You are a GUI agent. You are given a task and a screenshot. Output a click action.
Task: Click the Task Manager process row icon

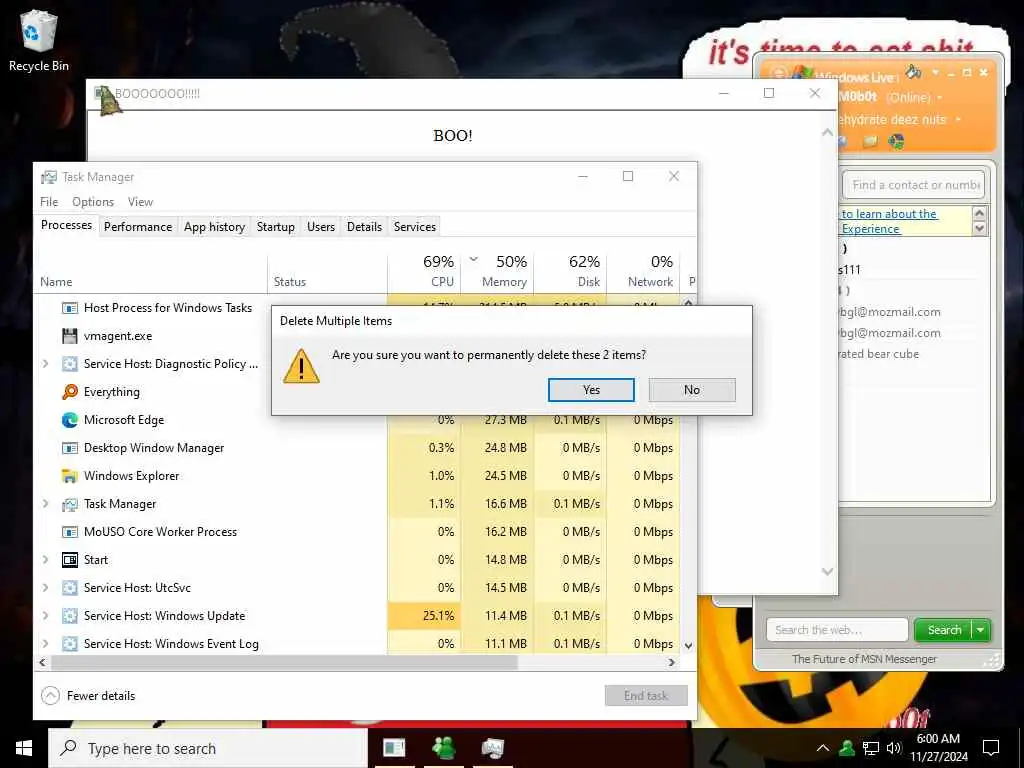tap(70, 504)
